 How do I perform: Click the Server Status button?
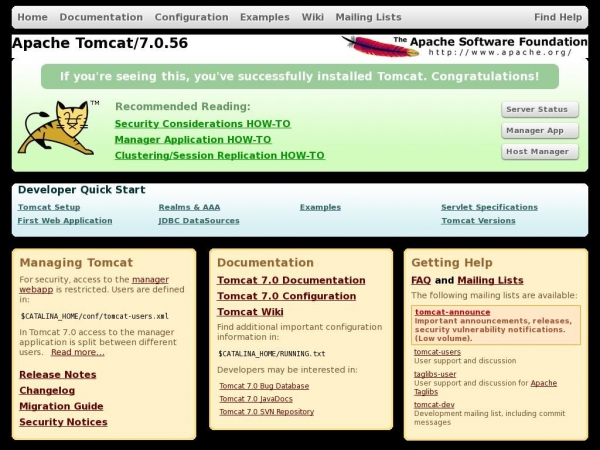click(x=540, y=109)
